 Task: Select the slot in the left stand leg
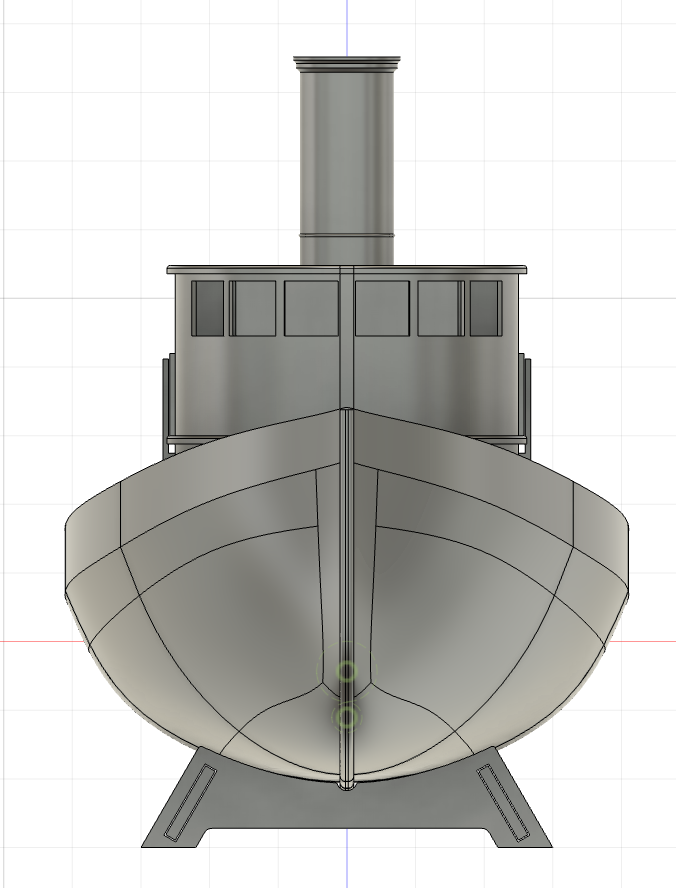pos(190,801)
